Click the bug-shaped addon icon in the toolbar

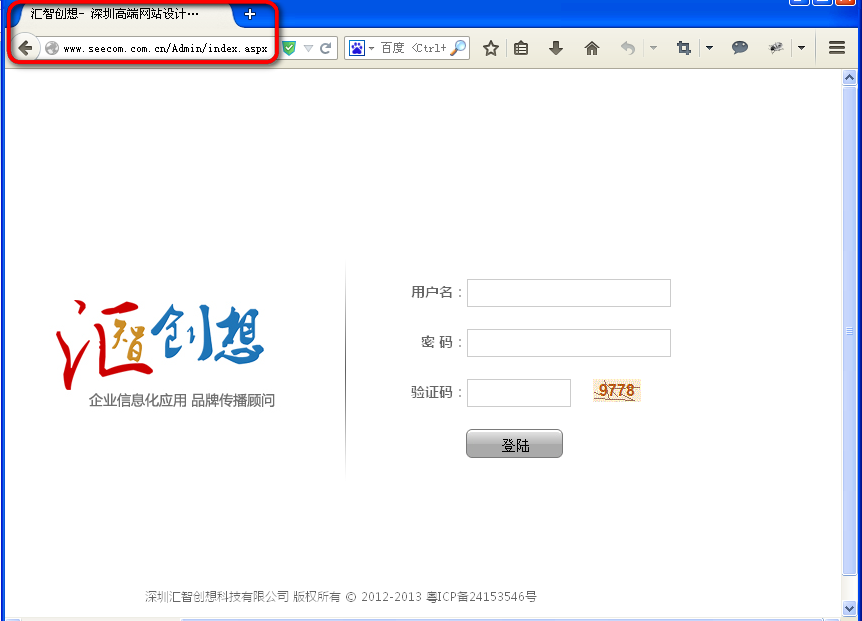pos(776,48)
